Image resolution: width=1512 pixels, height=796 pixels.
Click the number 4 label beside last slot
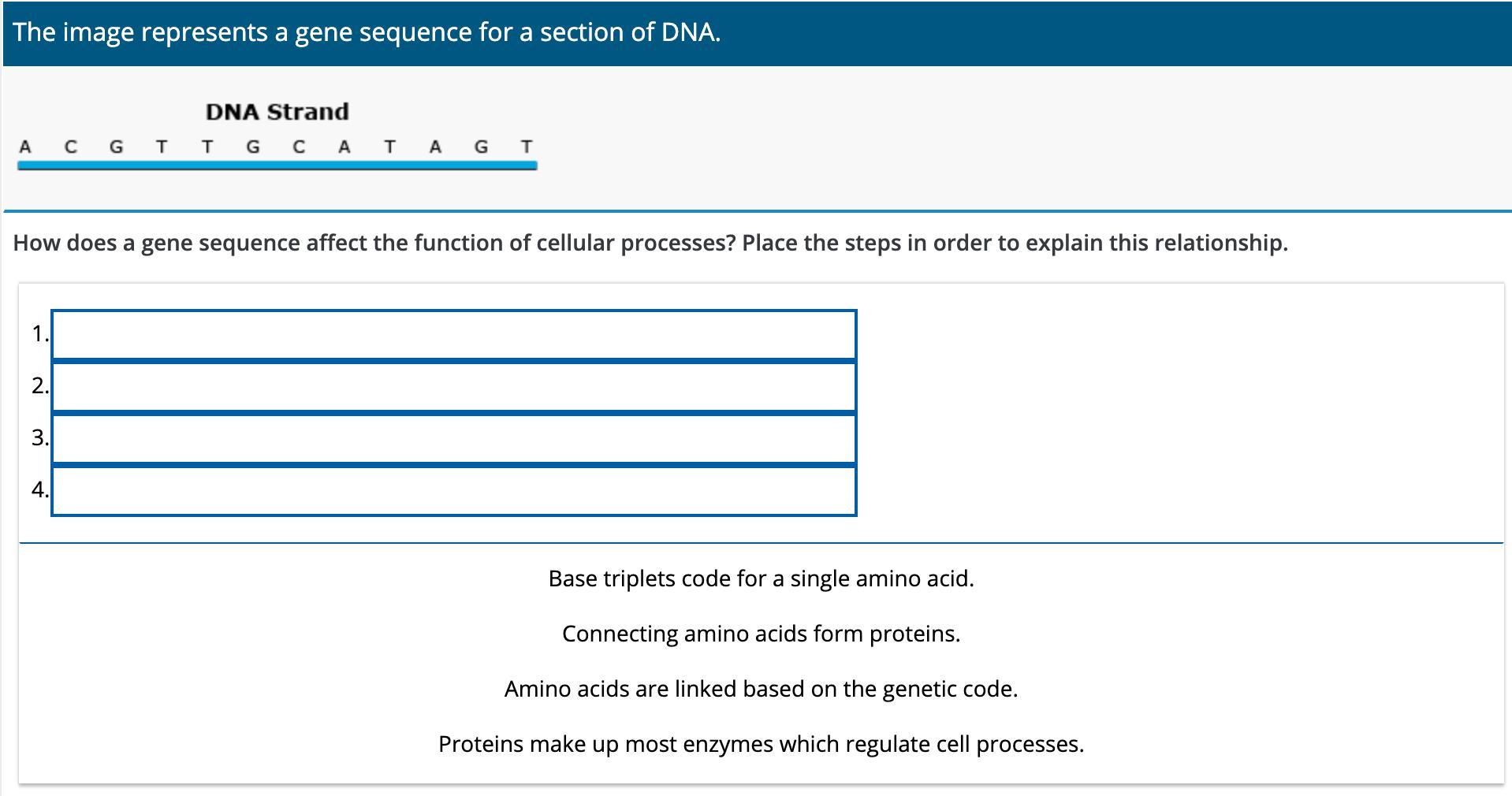[x=40, y=489]
